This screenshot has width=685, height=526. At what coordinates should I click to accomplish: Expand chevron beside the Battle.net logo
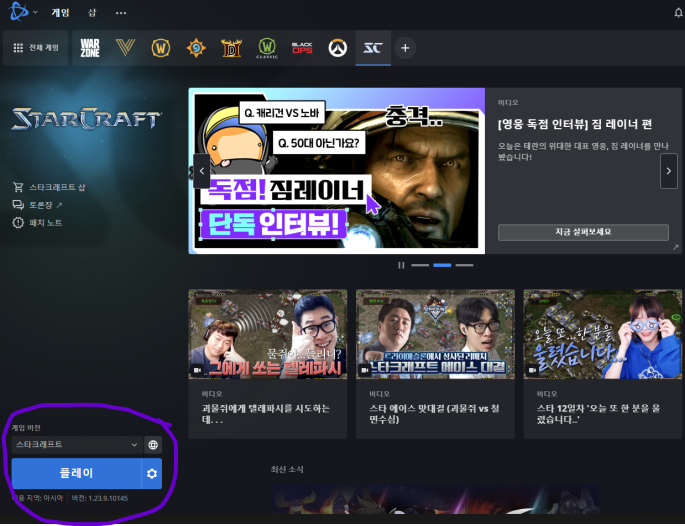click(35, 12)
